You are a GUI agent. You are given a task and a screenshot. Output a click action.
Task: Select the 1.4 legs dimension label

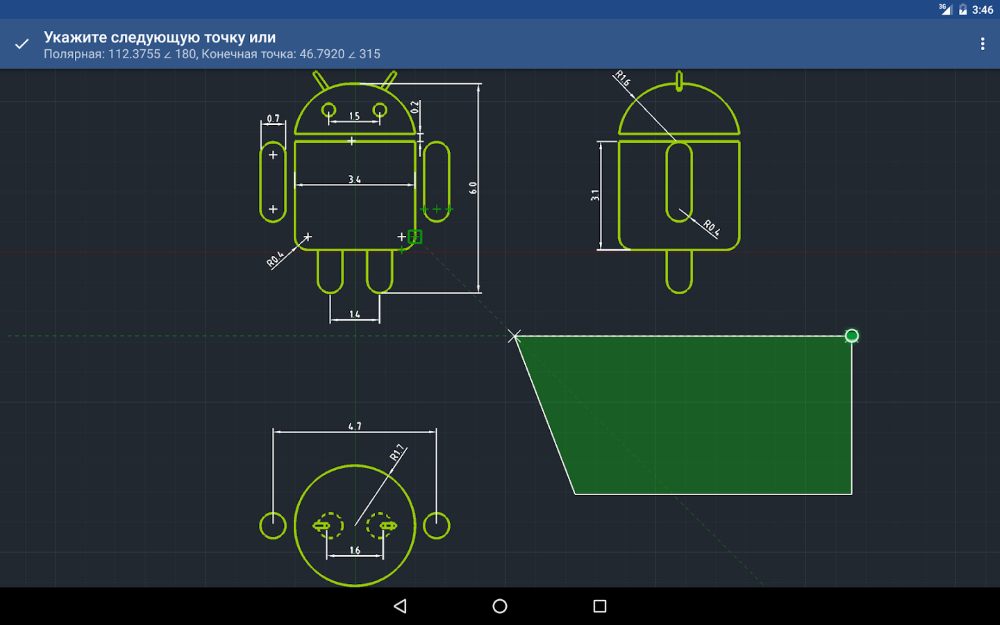(x=355, y=315)
